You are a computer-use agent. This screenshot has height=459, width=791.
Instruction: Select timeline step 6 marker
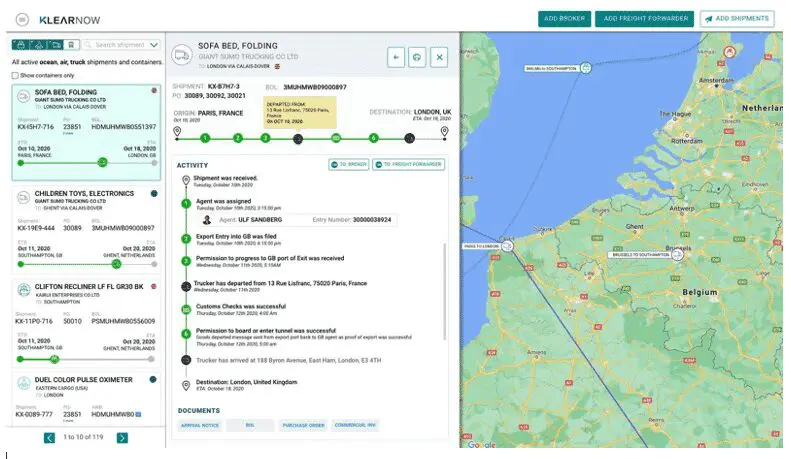coord(373,138)
